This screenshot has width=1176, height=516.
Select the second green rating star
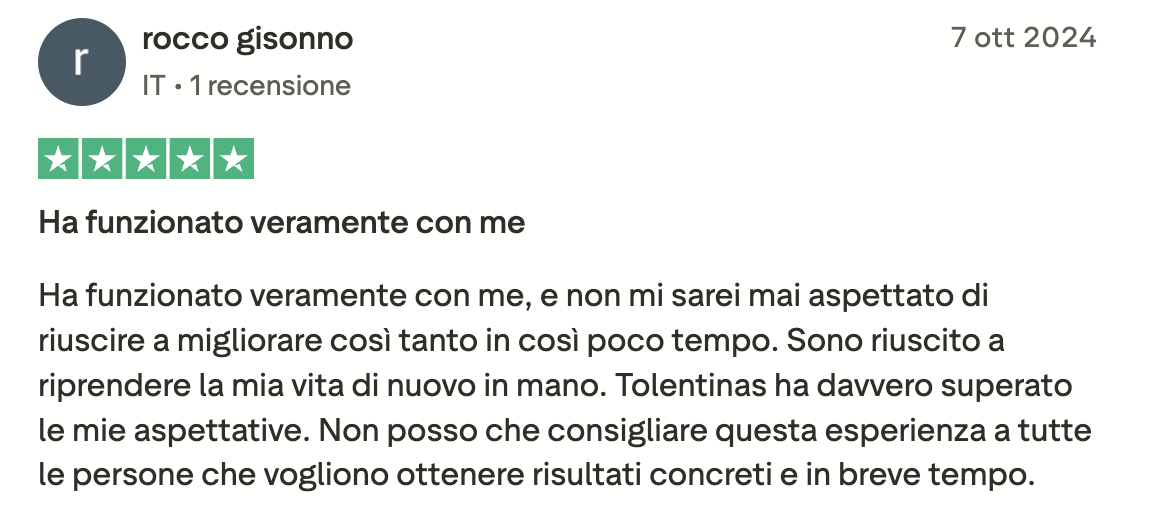(102, 160)
